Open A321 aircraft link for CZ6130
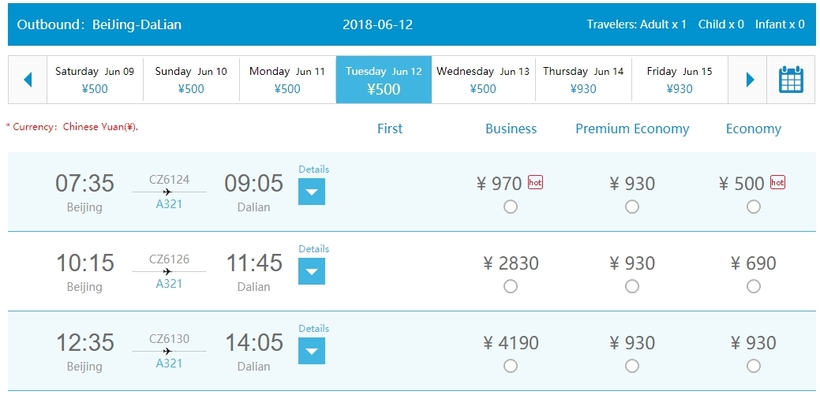This screenshot has width=820, height=395. 169,363
